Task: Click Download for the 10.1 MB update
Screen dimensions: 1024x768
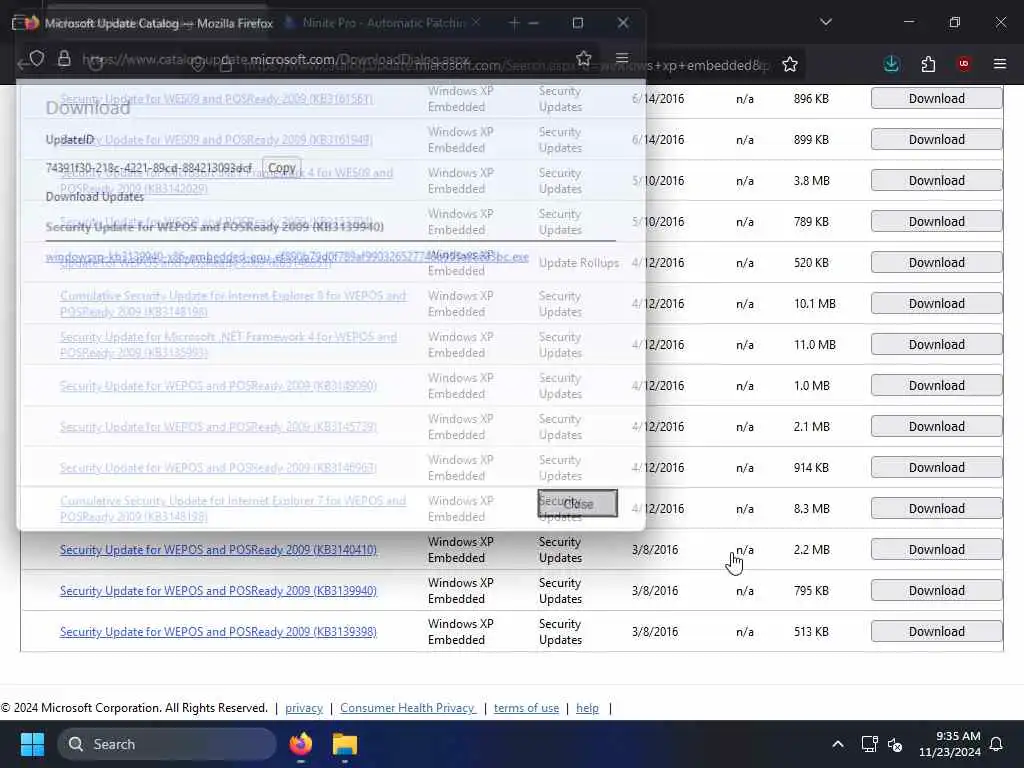Action: [936, 304]
